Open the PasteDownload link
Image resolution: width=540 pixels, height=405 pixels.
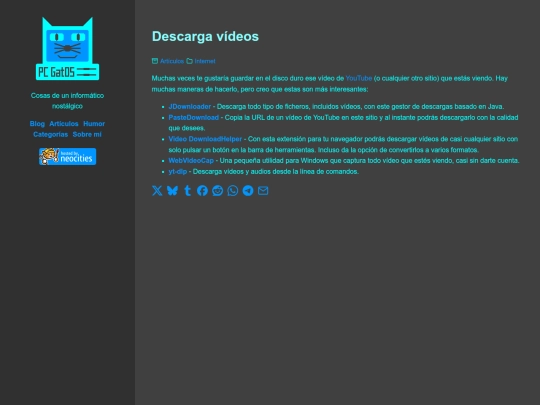pyautogui.click(x=194, y=117)
